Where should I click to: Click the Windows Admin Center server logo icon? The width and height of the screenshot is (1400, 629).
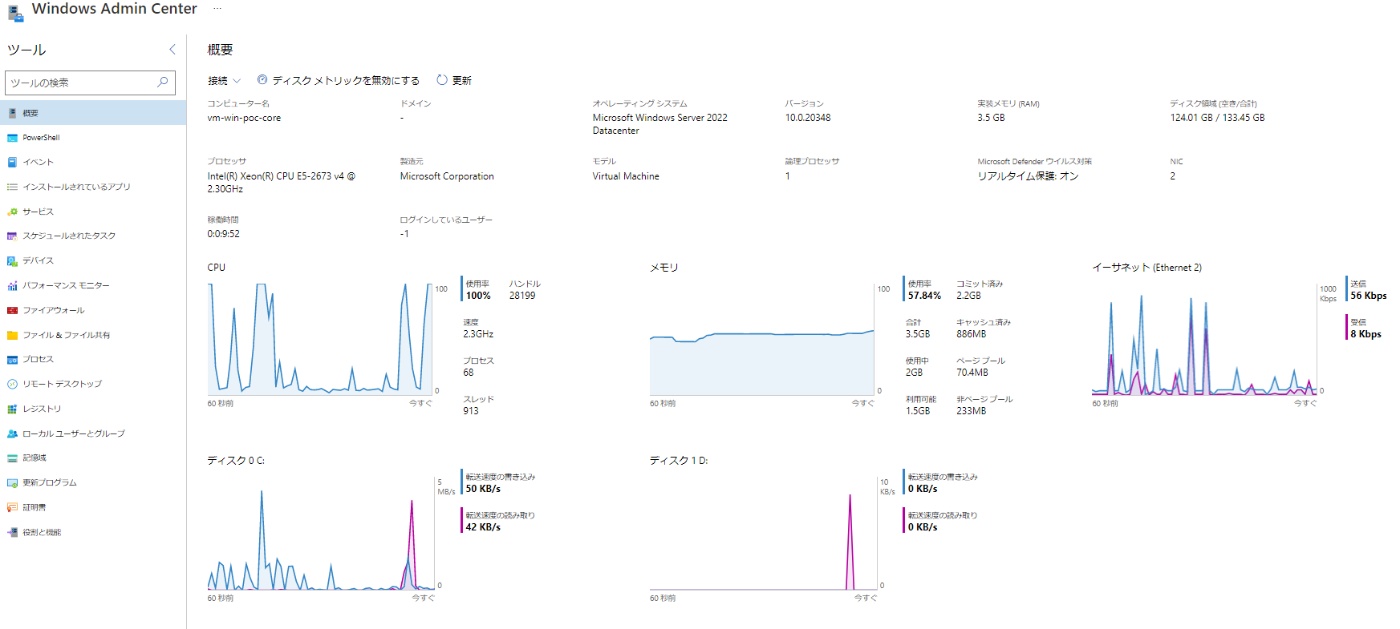(16, 12)
